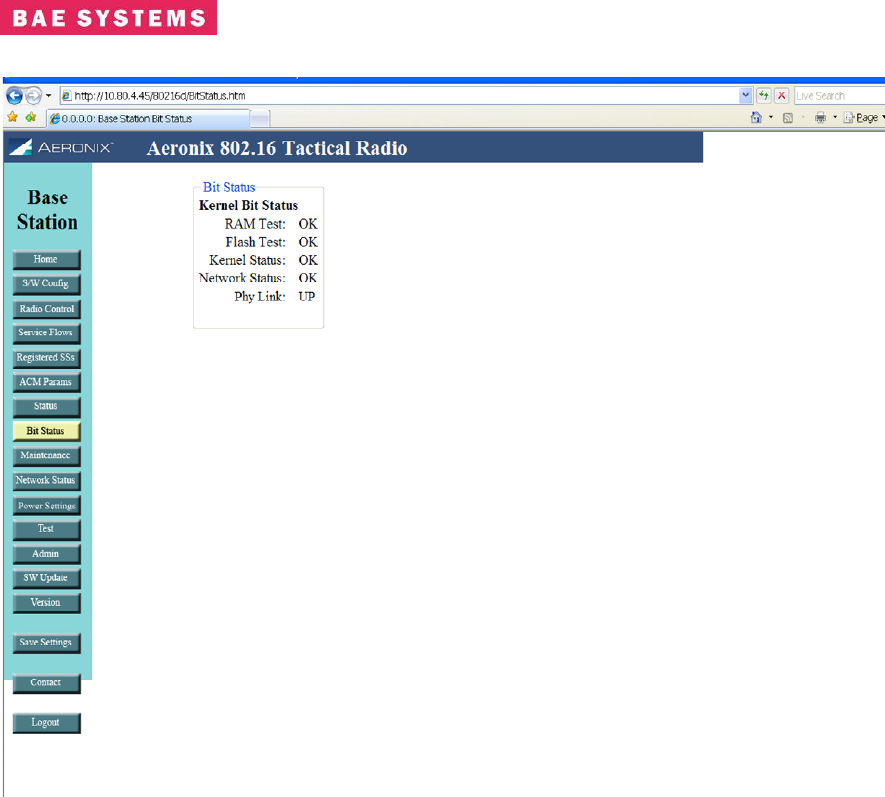Click the Logout button

46,723
